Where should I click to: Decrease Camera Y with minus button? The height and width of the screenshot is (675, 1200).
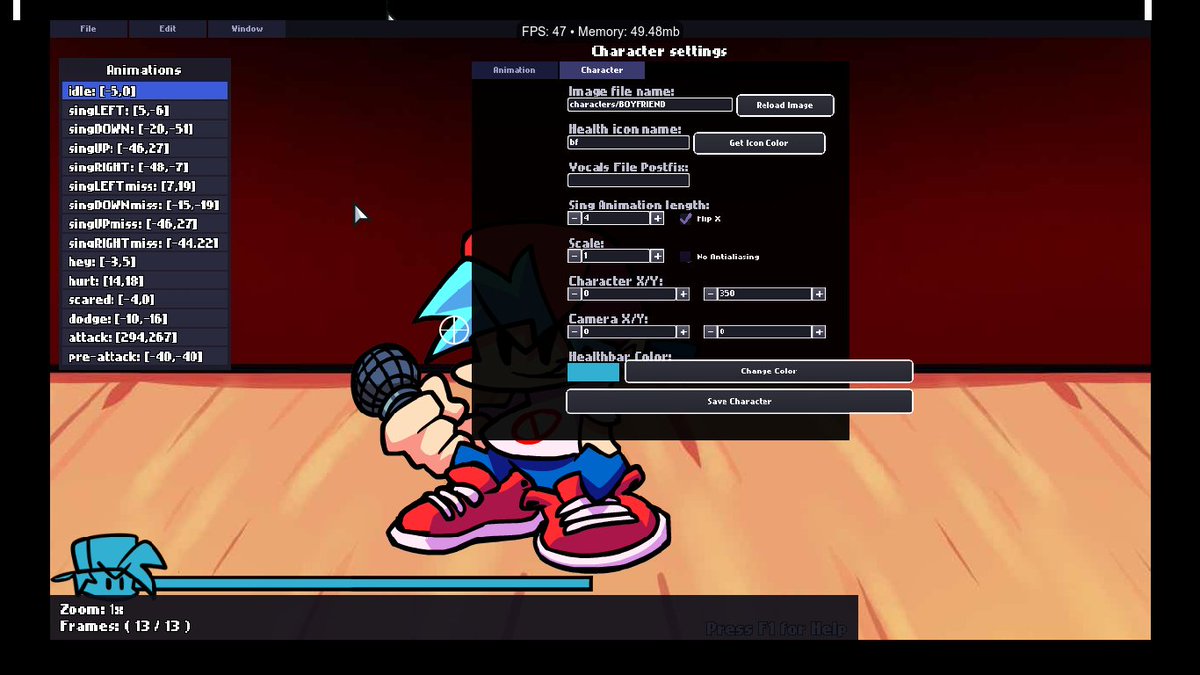[x=710, y=332]
